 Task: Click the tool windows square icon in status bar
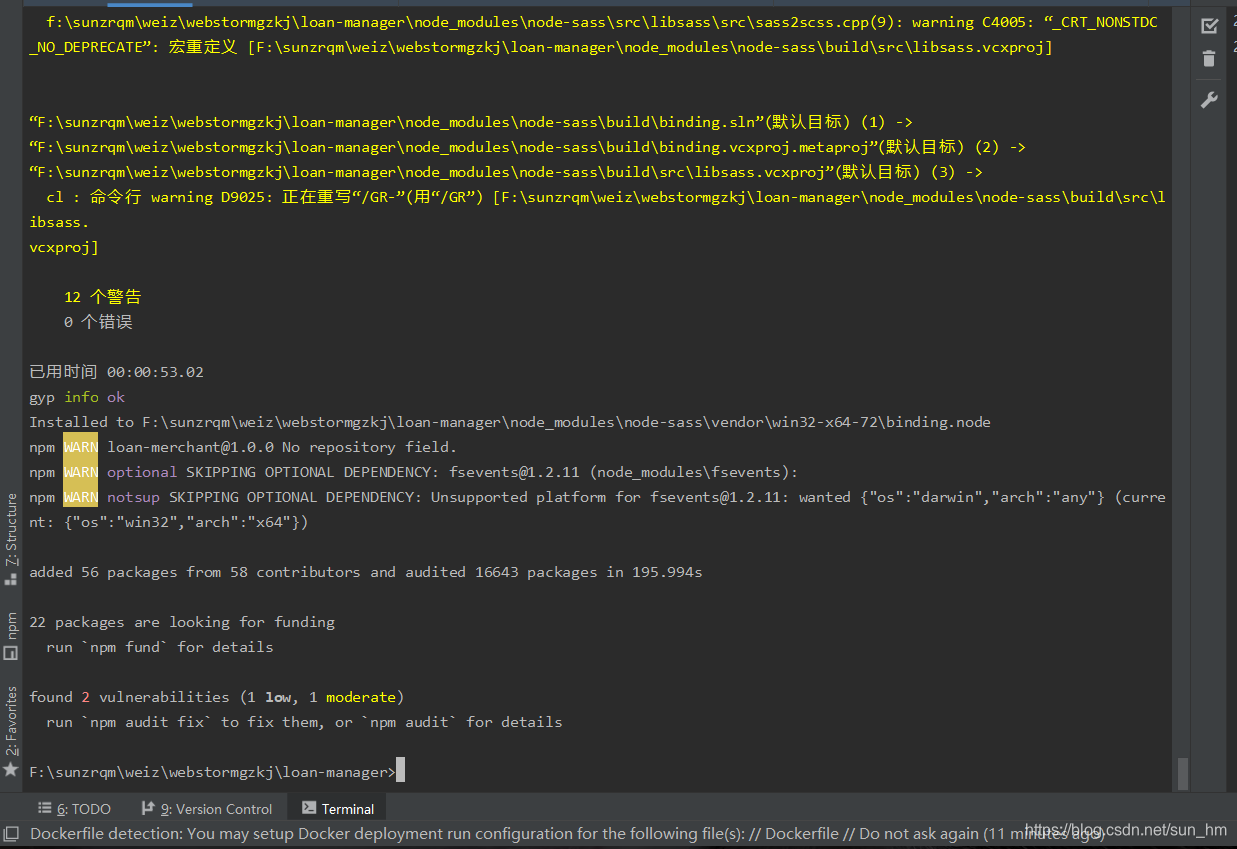pos(11,833)
